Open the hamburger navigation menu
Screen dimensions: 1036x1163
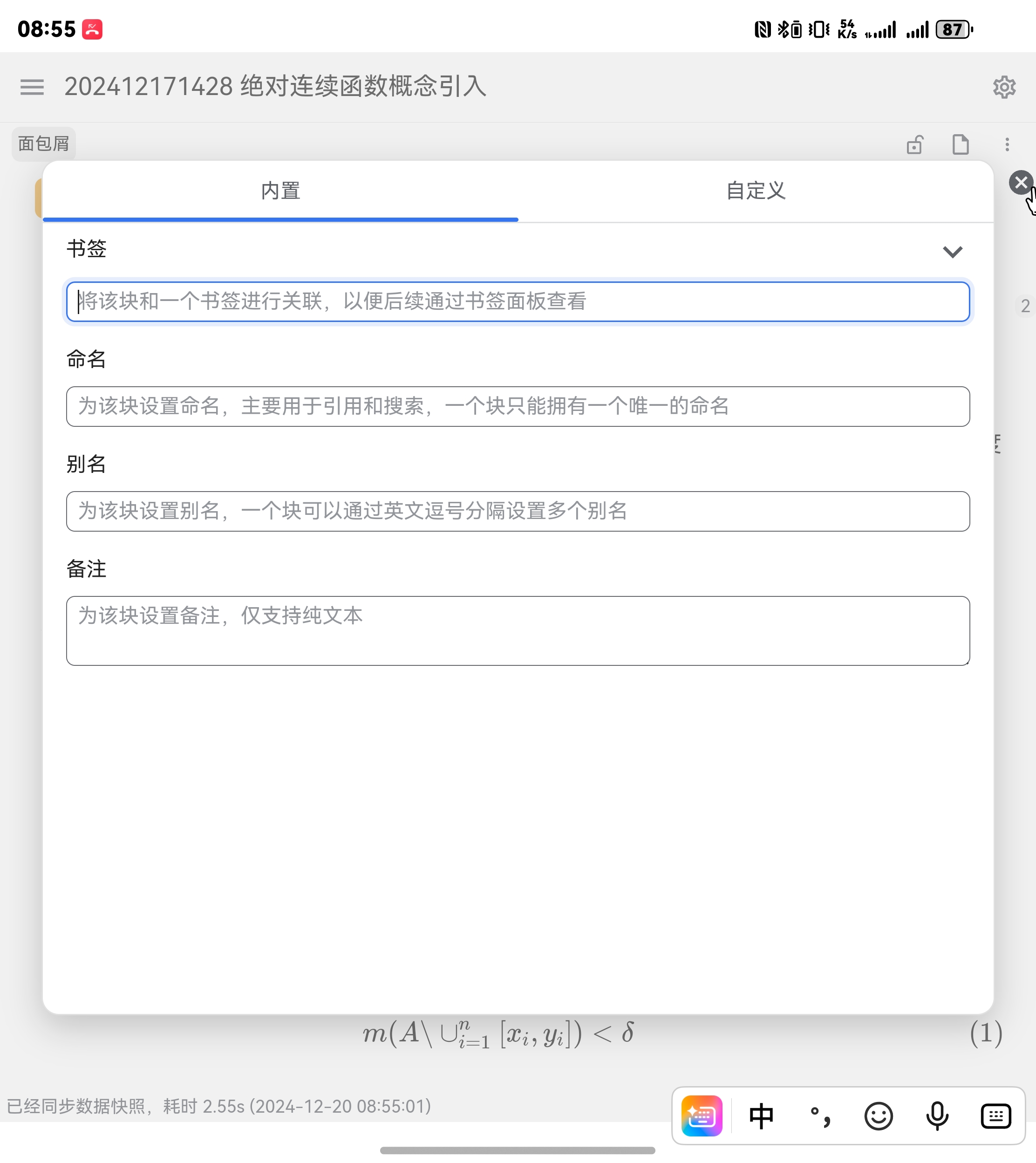pos(33,87)
